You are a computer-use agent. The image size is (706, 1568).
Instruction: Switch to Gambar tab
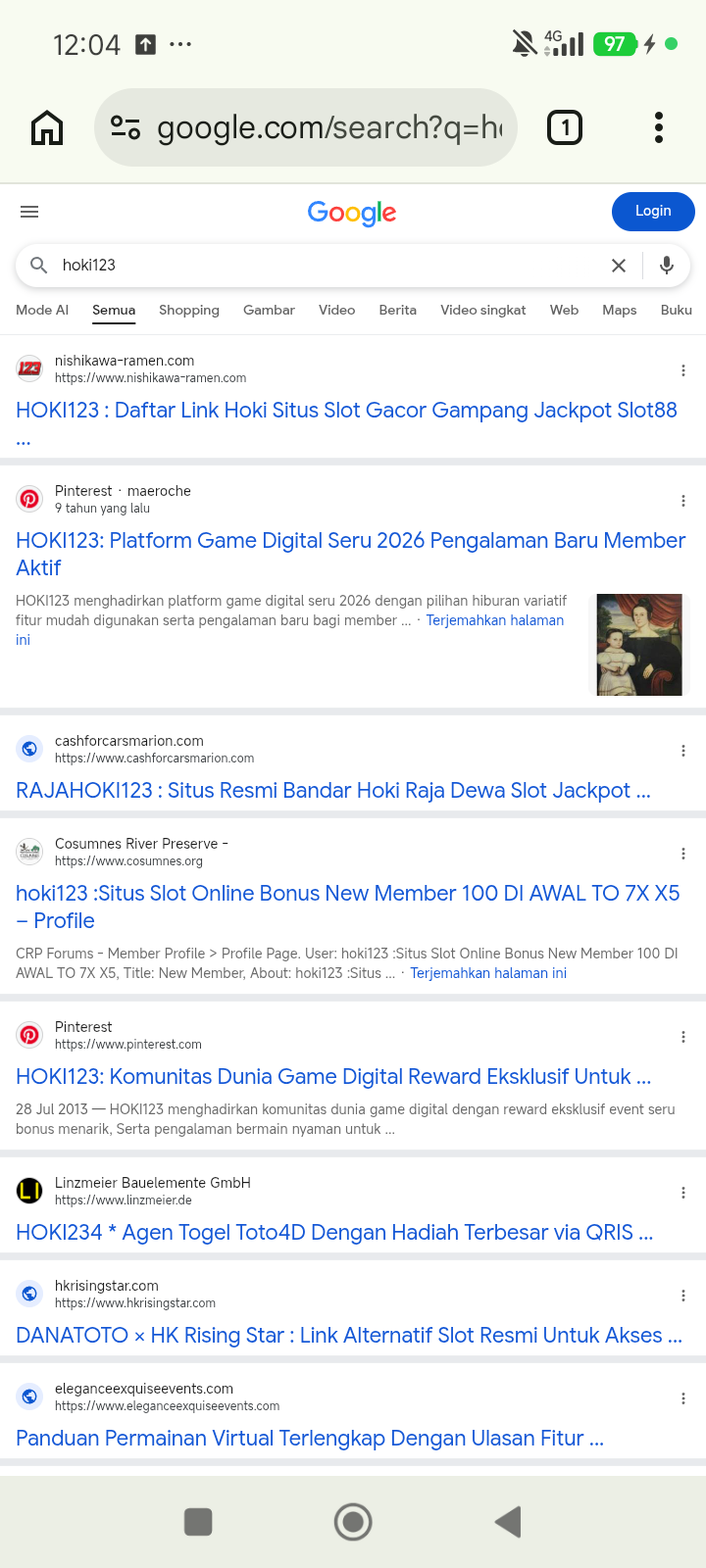pos(269,310)
